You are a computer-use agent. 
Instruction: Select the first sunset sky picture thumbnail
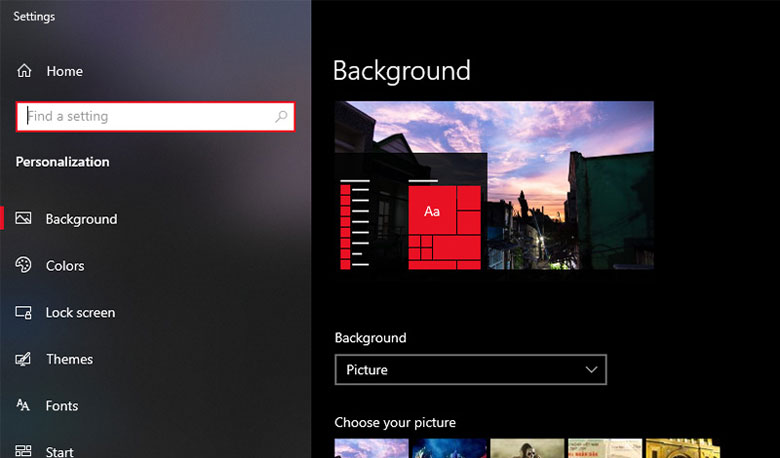point(371,449)
